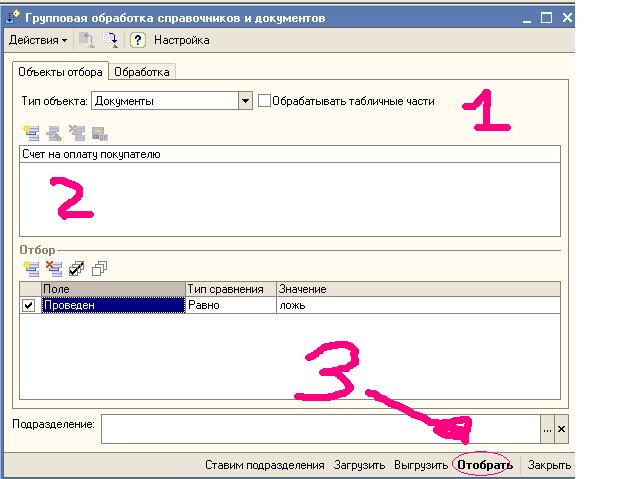Select the Проведен field cell
The height and width of the screenshot is (479, 640).
[x=113, y=305]
